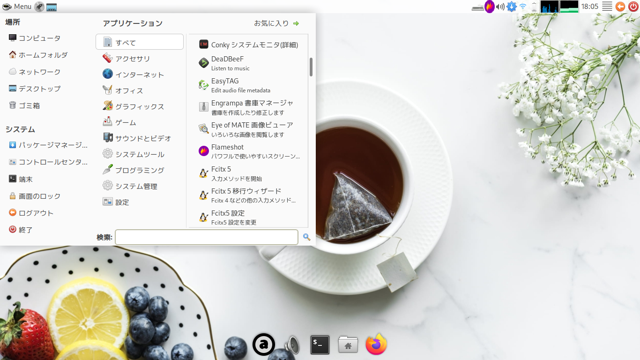Click the Flameshot tray icon
The image size is (640, 360).
coord(489,7)
